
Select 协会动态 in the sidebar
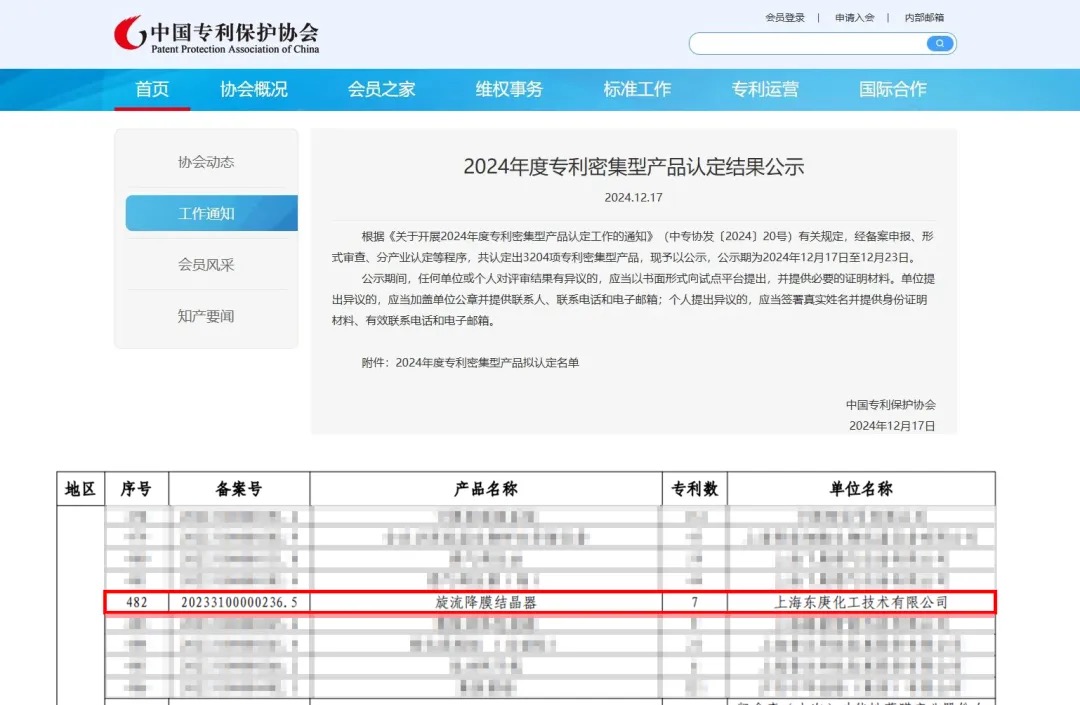point(206,162)
